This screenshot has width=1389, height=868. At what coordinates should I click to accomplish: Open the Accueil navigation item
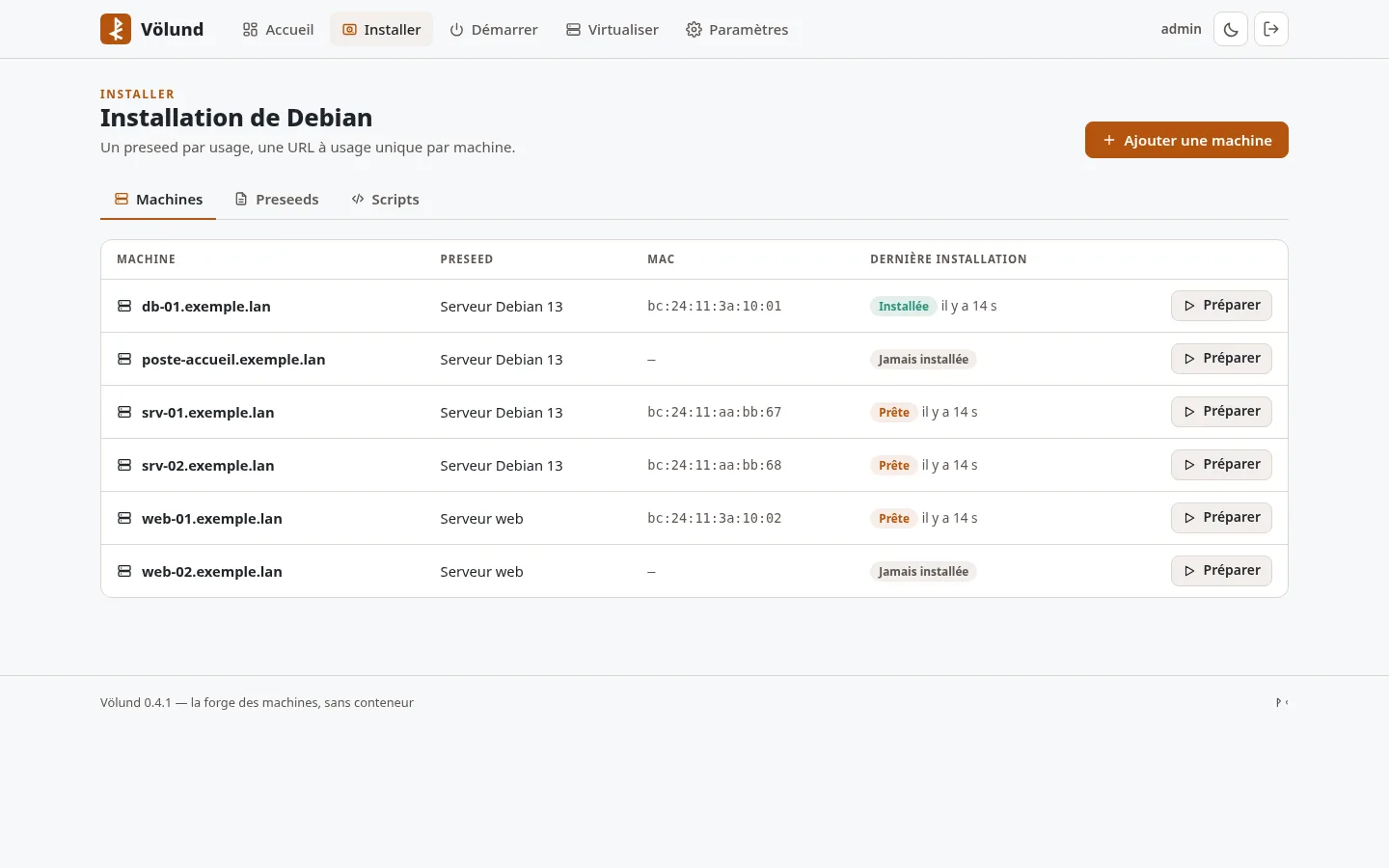click(278, 29)
